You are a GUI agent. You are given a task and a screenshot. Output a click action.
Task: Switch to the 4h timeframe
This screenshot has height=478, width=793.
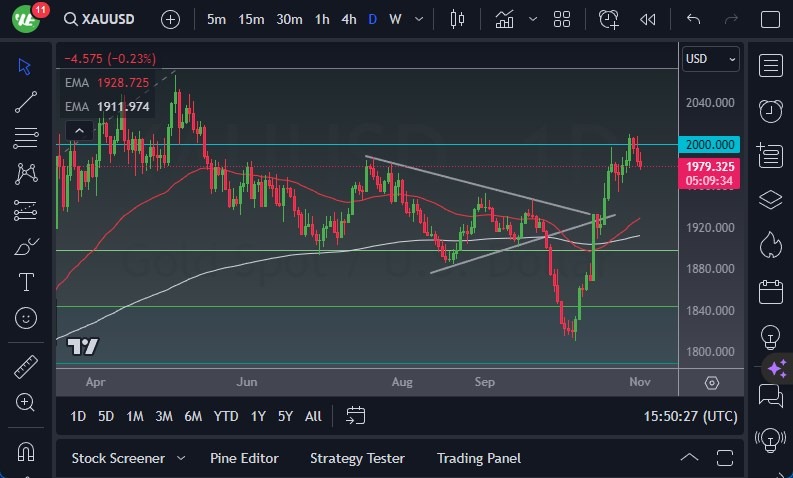click(348, 19)
